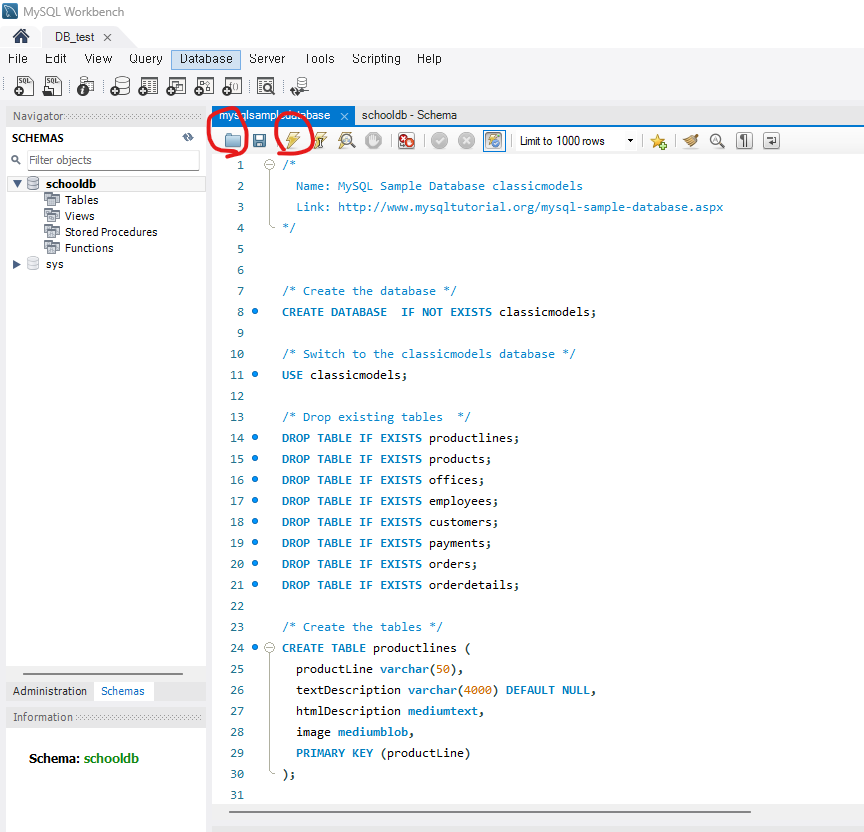Click line 'DROP TABLE IF EXISTS payments;'
The height and width of the screenshot is (832, 864).
(x=386, y=543)
